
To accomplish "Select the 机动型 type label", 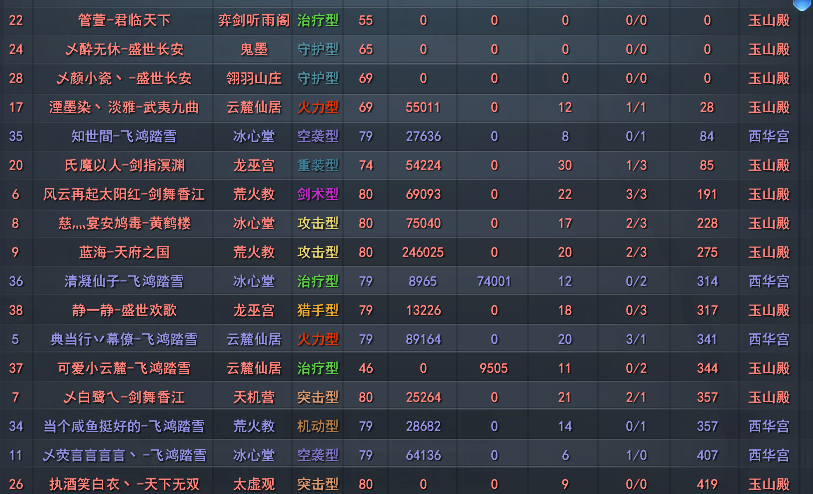I will [318, 427].
